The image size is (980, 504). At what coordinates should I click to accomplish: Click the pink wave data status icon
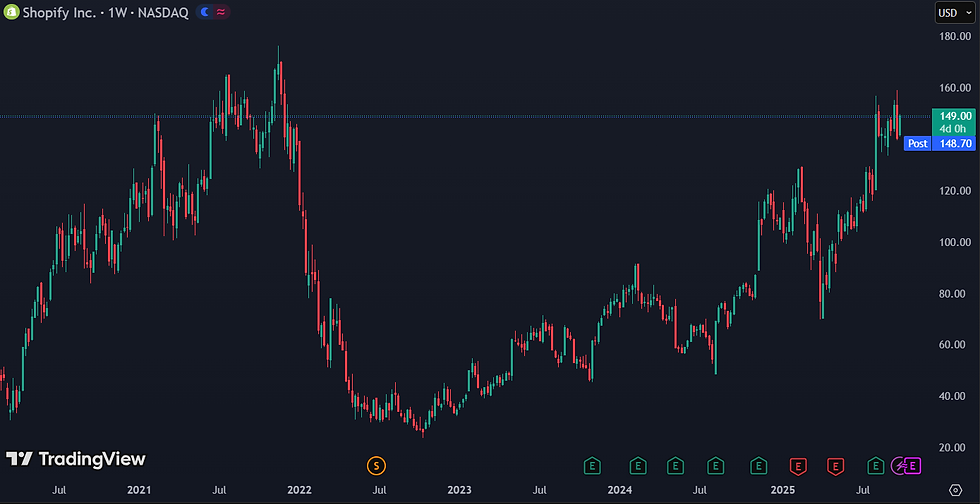220,12
